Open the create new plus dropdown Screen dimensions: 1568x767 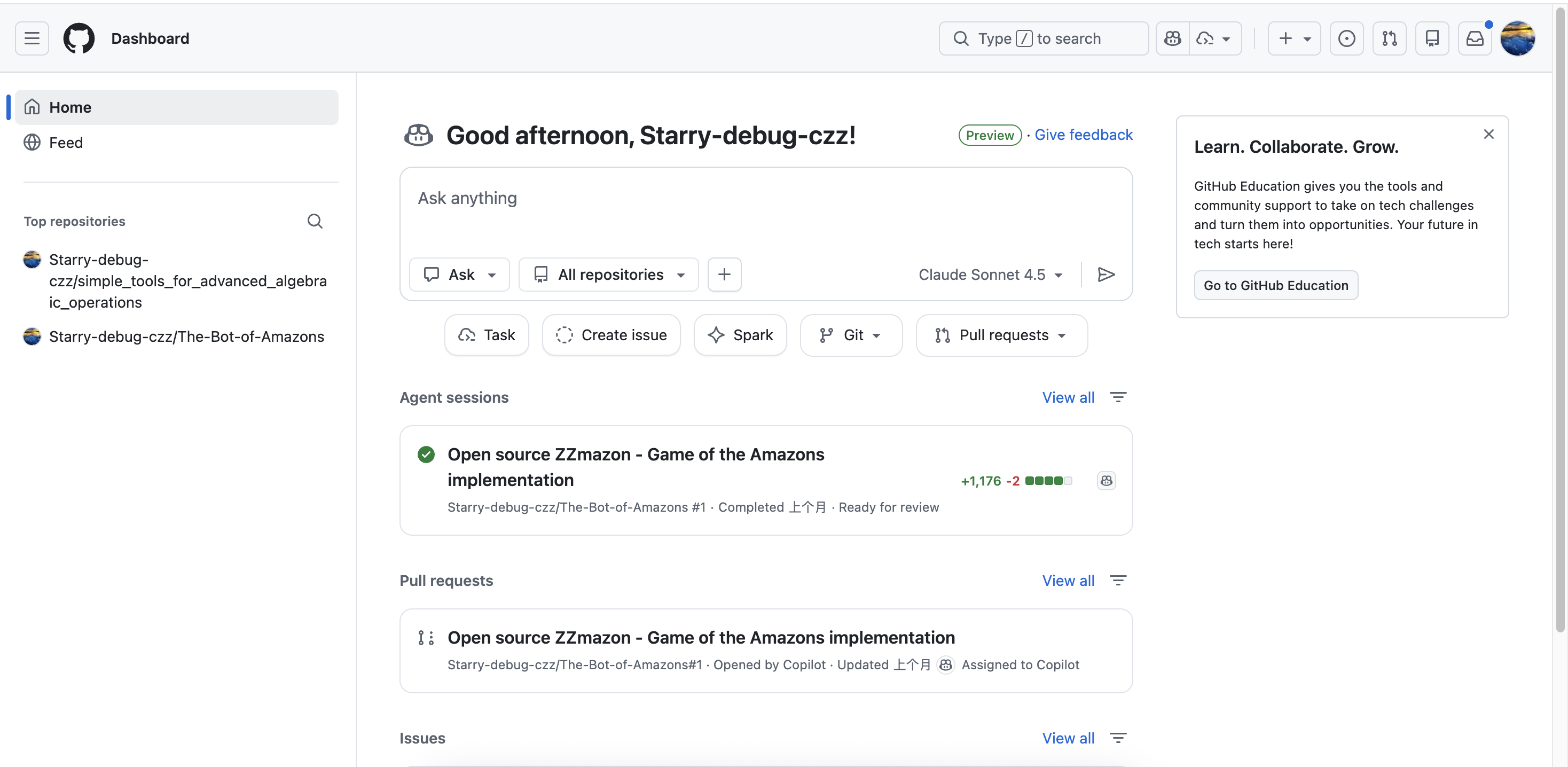coord(1294,38)
